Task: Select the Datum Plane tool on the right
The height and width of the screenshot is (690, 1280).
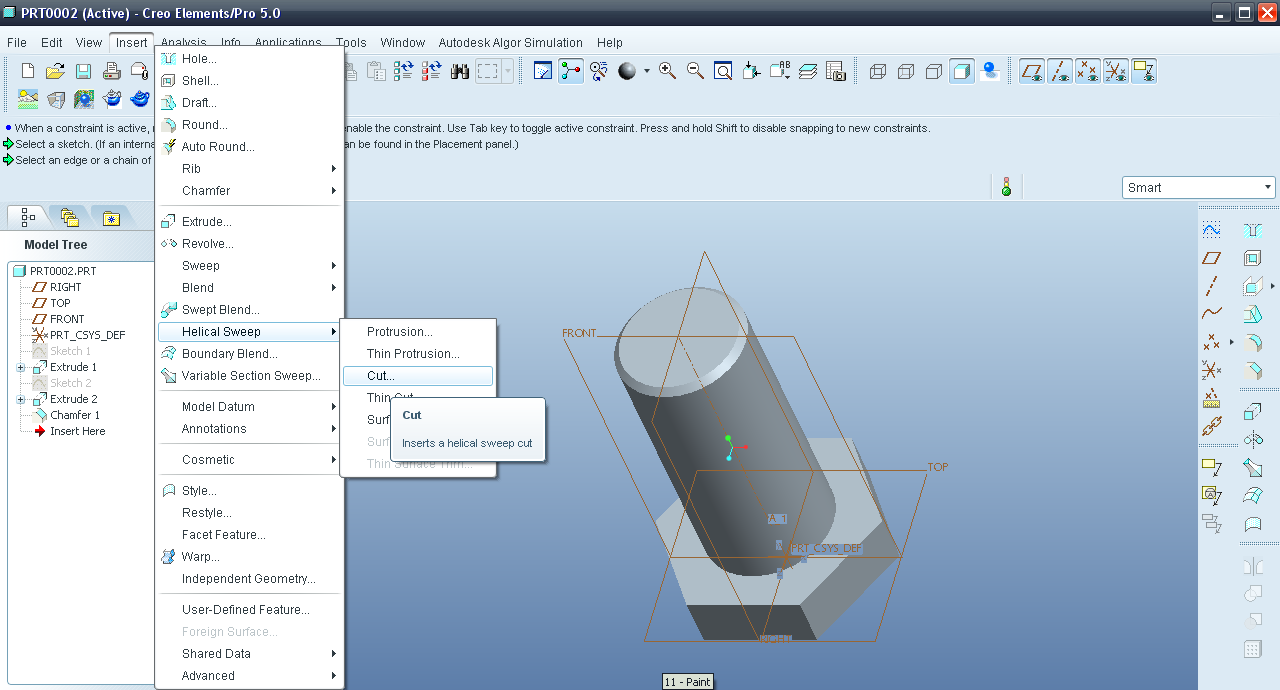Action: coord(1212,258)
